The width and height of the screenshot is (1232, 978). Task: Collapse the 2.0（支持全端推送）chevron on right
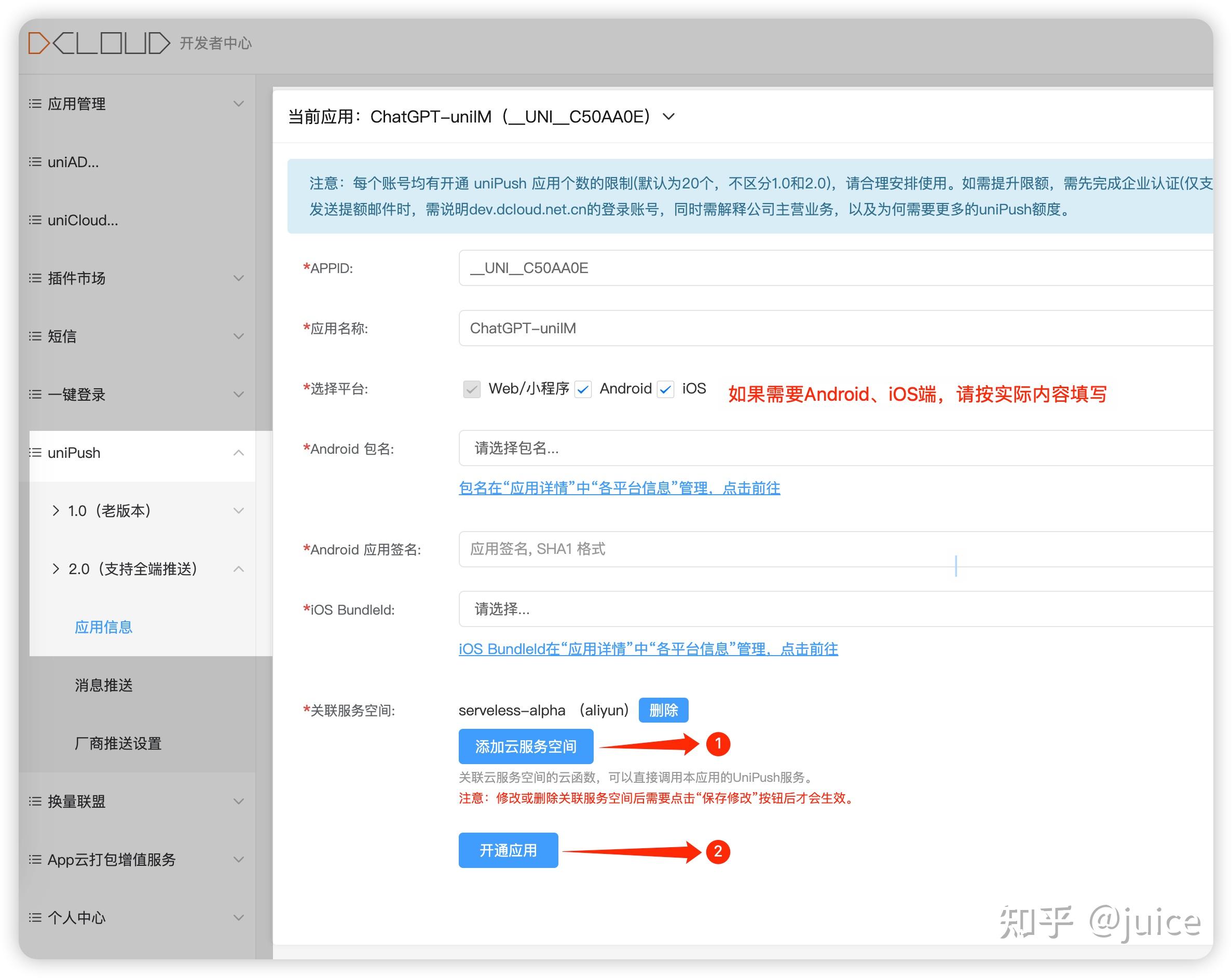tap(239, 569)
